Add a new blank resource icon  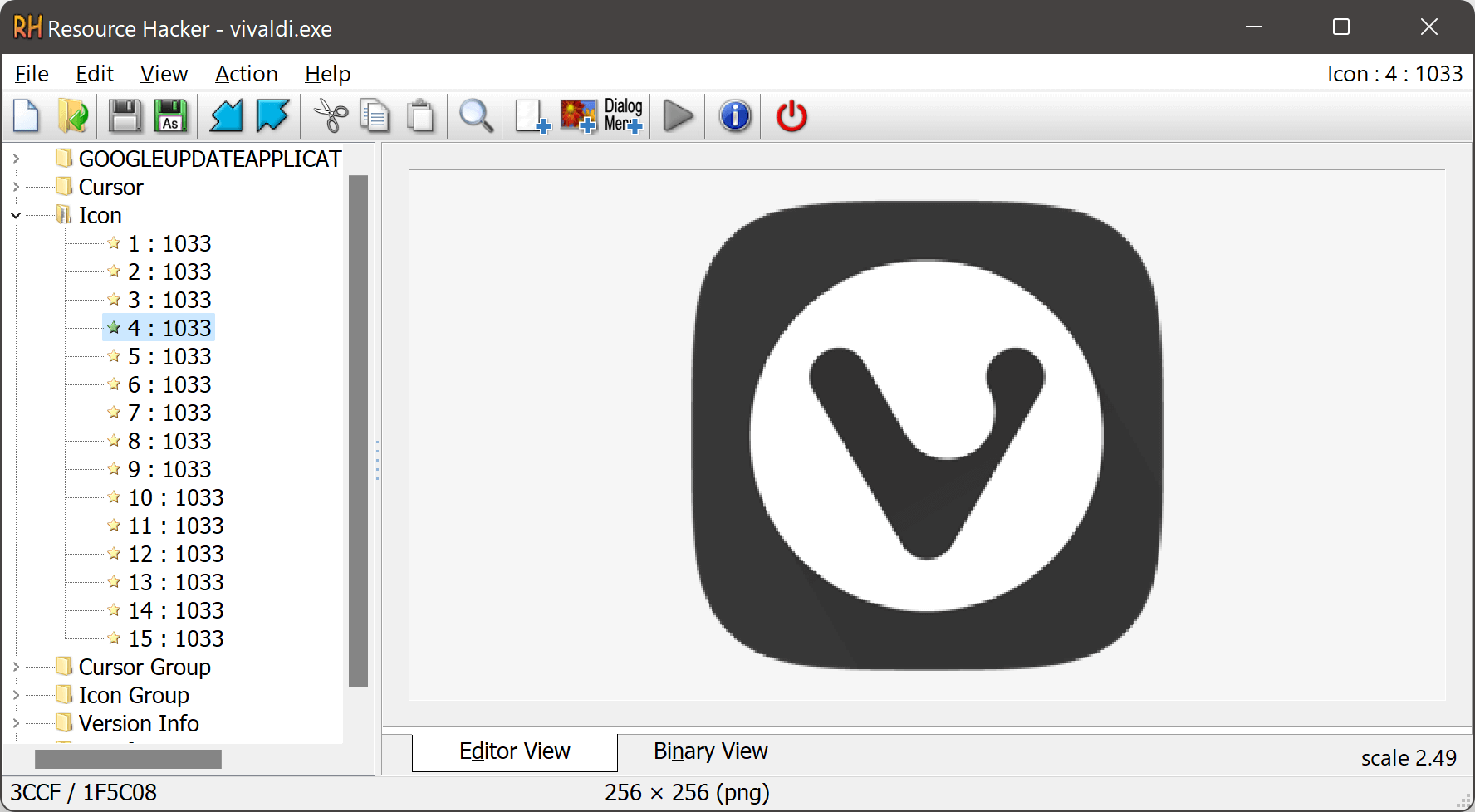(x=532, y=116)
